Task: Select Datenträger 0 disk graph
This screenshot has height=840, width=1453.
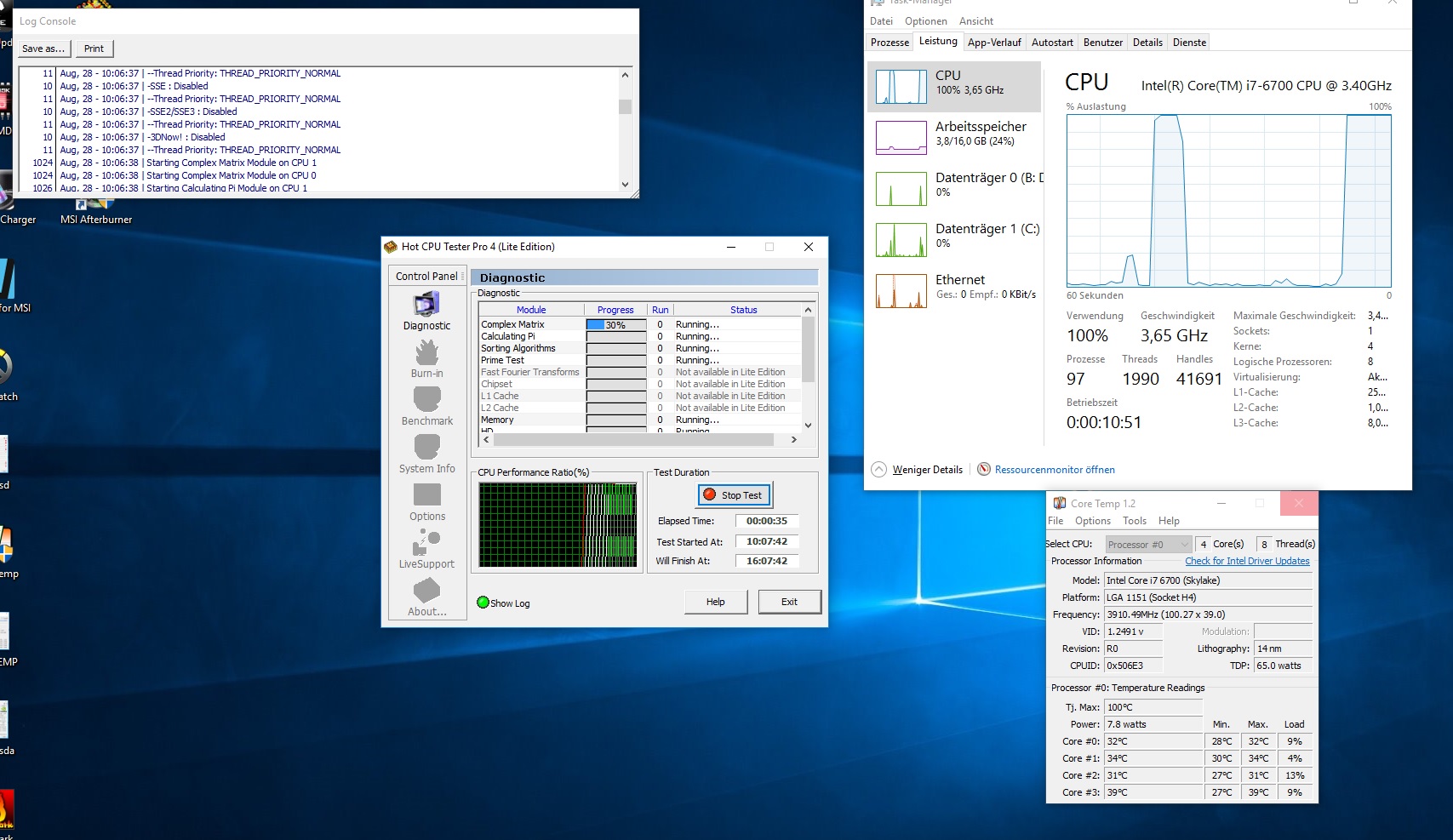Action: coord(901,189)
